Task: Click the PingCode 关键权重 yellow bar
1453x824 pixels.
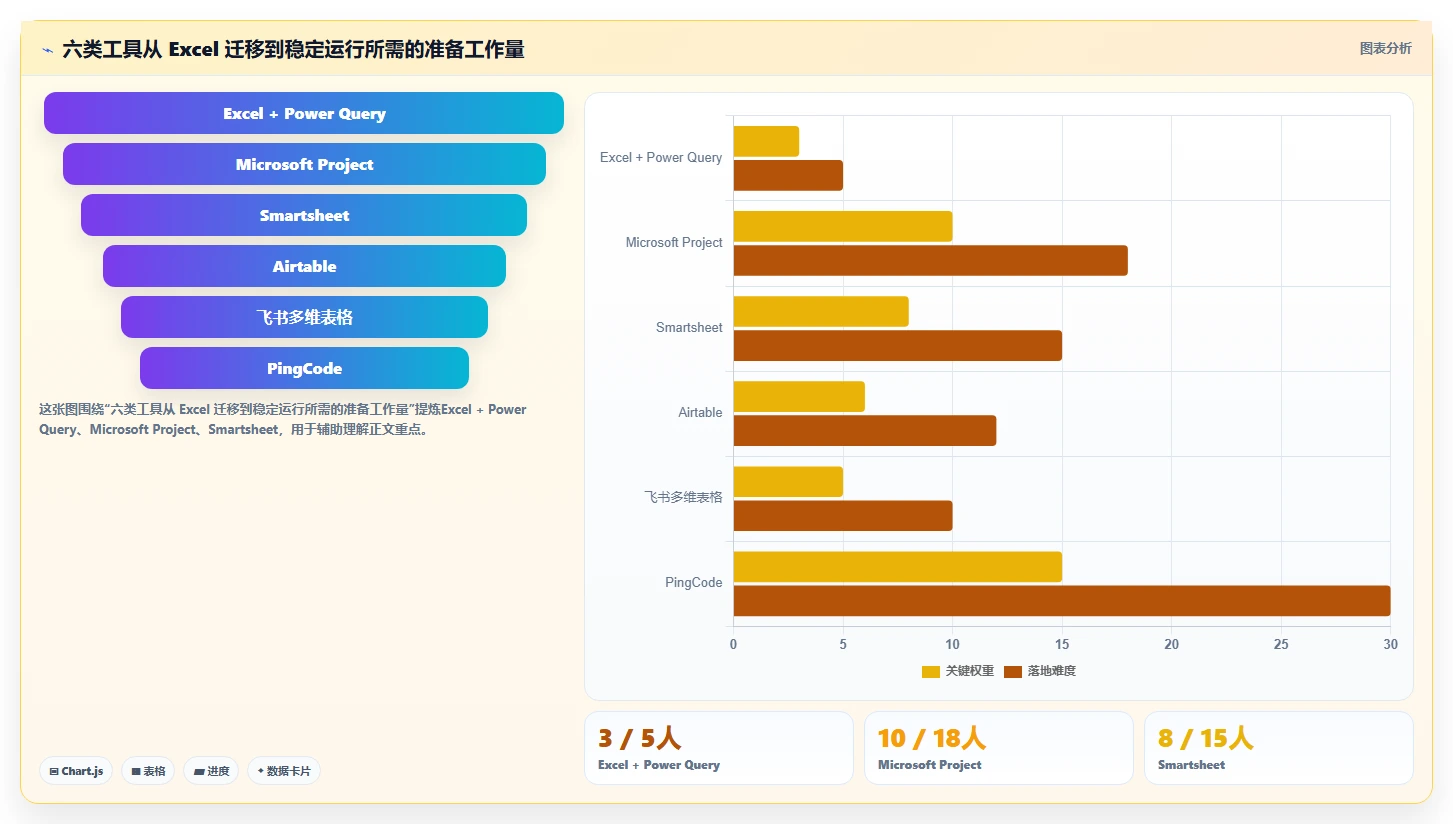Action: (898, 567)
